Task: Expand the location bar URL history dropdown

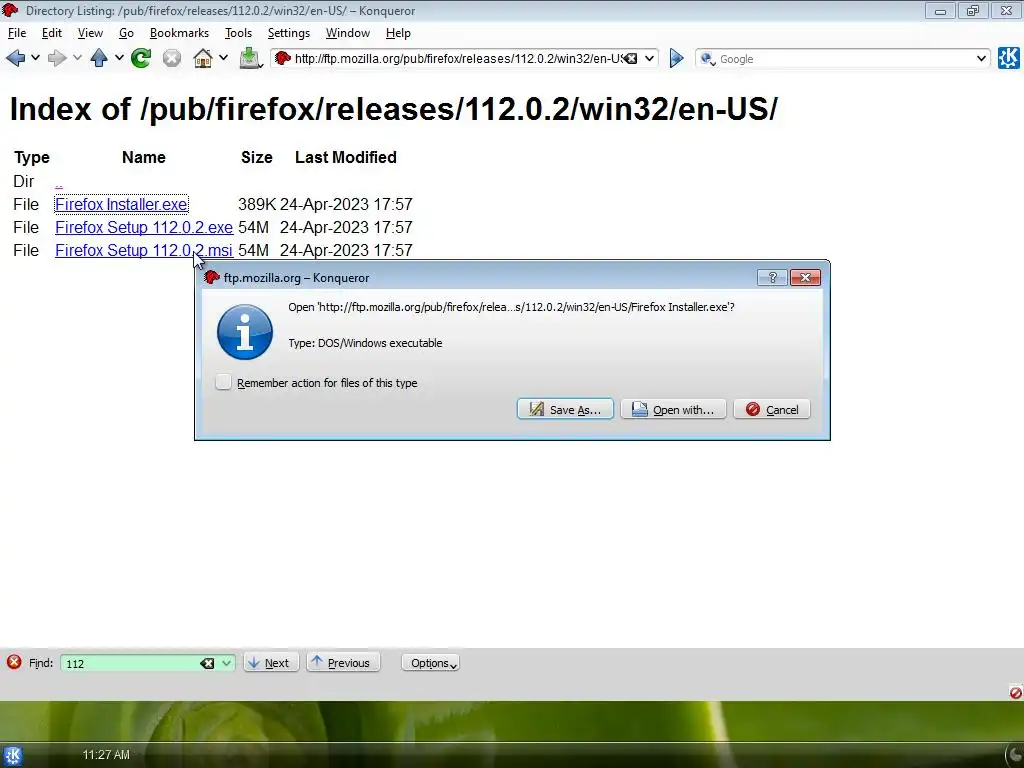Action: click(x=649, y=59)
